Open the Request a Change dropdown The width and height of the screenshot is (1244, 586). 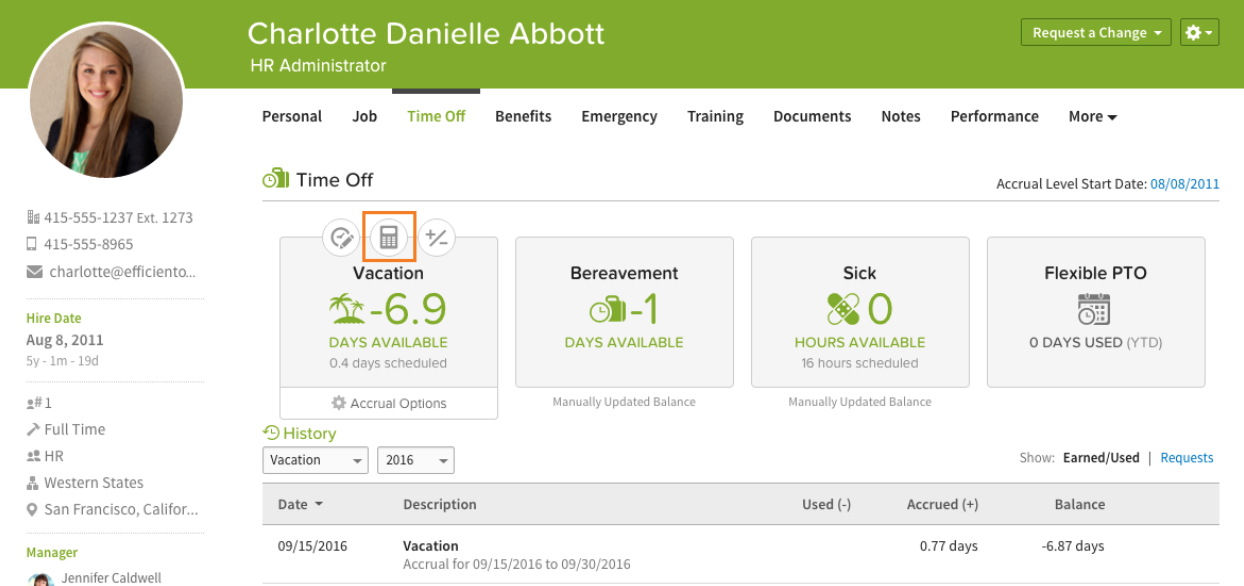pyautogui.click(x=1096, y=33)
